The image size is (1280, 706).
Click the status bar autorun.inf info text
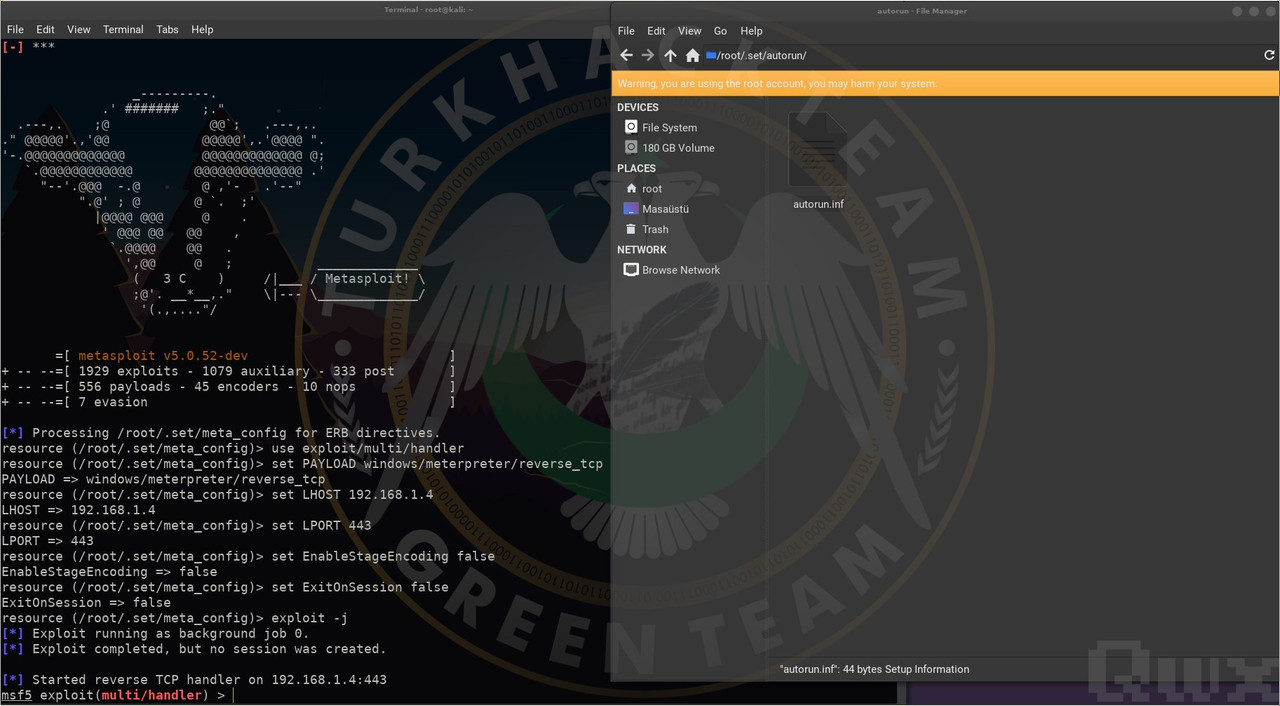pos(875,669)
